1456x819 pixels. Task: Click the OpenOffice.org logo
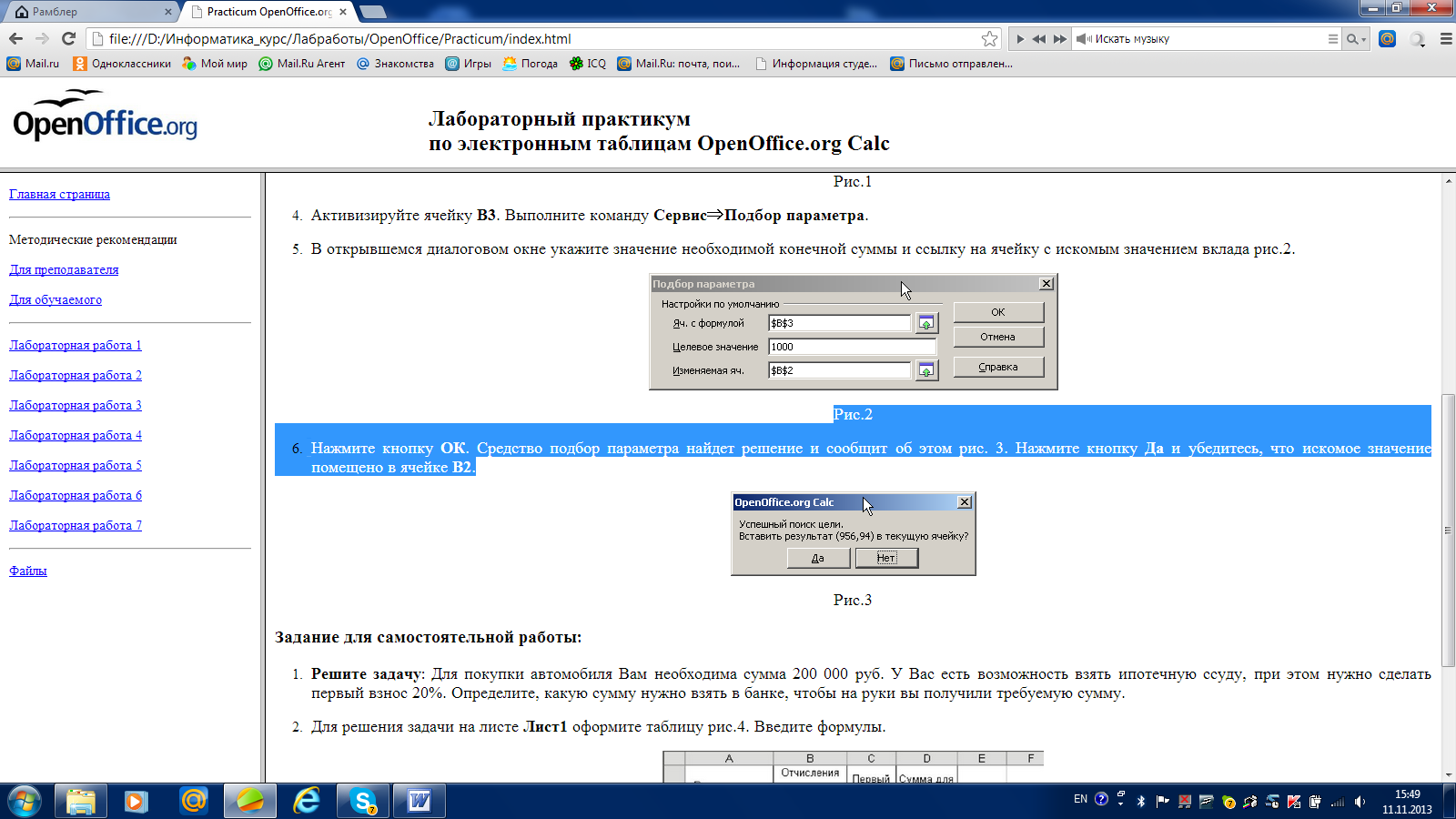pos(105,116)
